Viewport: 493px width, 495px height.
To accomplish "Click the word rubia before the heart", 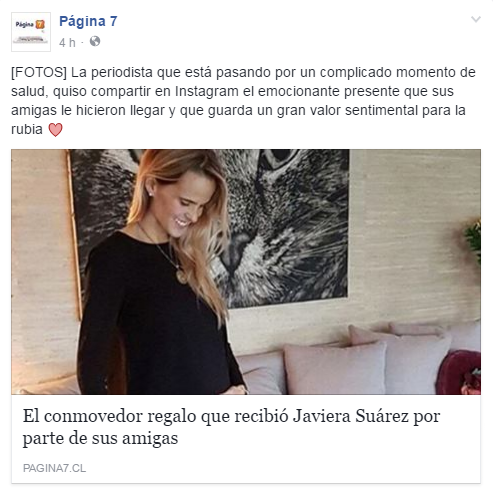I will pyautogui.click(x=27, y=129).
